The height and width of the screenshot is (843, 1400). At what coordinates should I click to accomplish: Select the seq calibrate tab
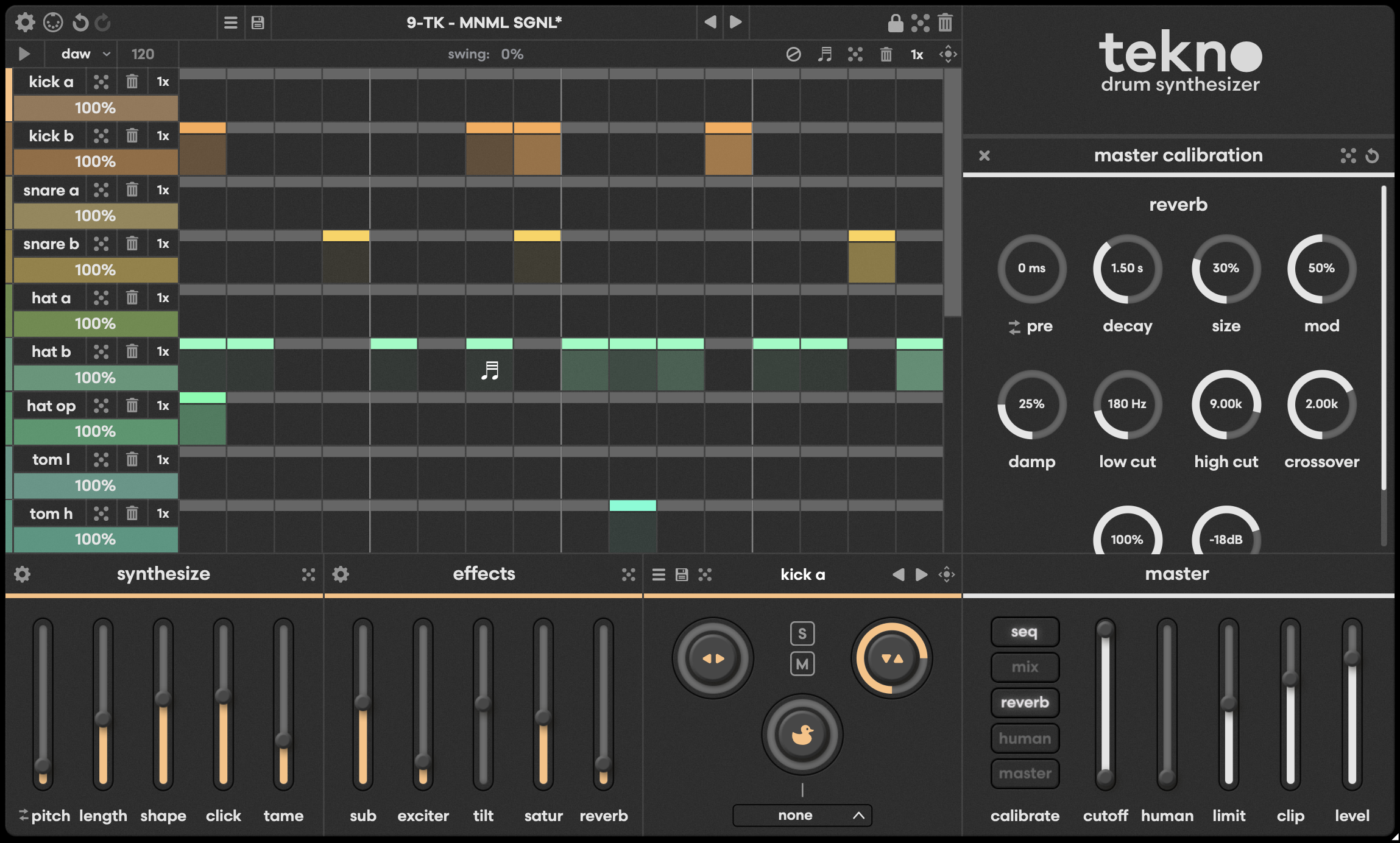coord(1025,632)
